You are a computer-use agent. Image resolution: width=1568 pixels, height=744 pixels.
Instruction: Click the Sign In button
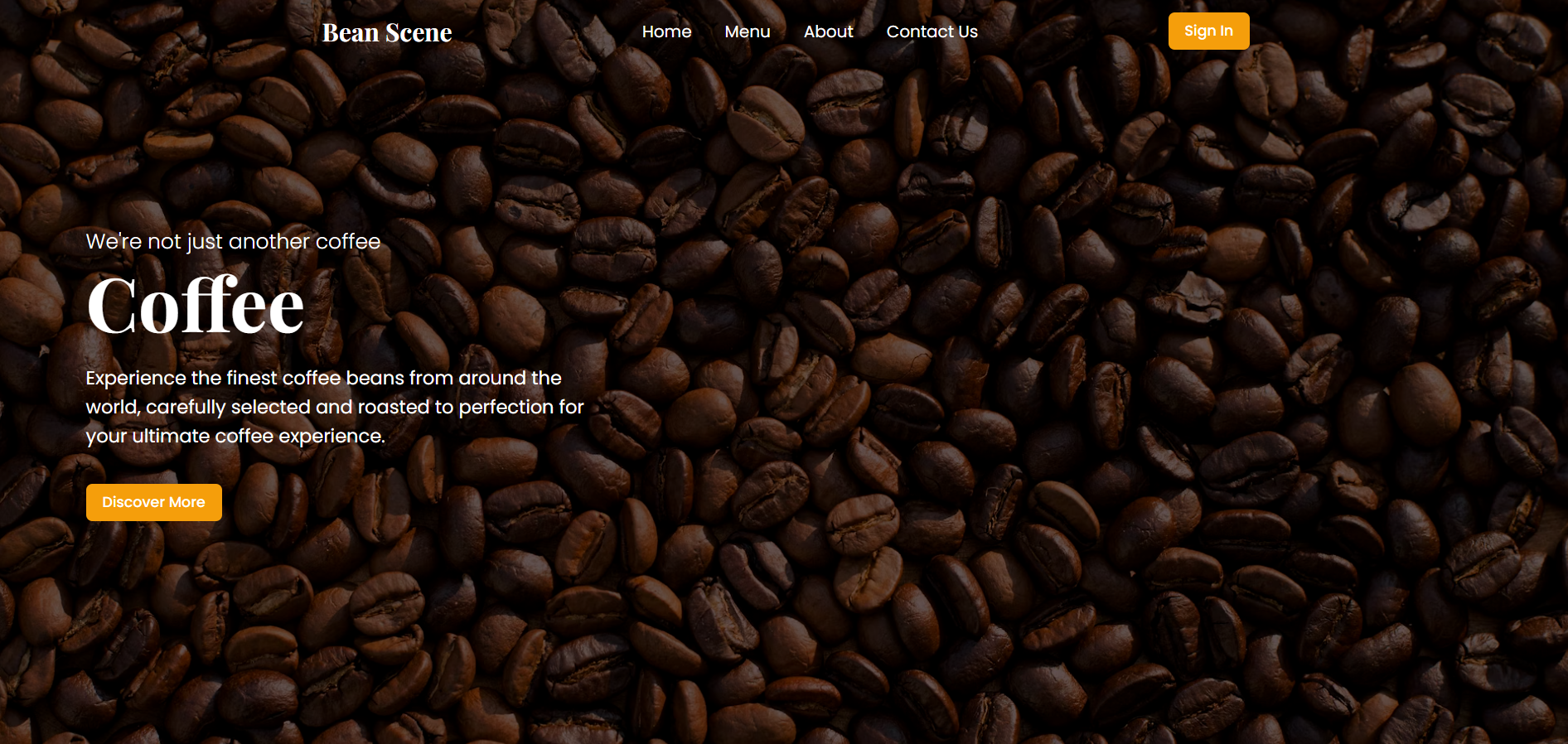click(x=1208, y=31)
